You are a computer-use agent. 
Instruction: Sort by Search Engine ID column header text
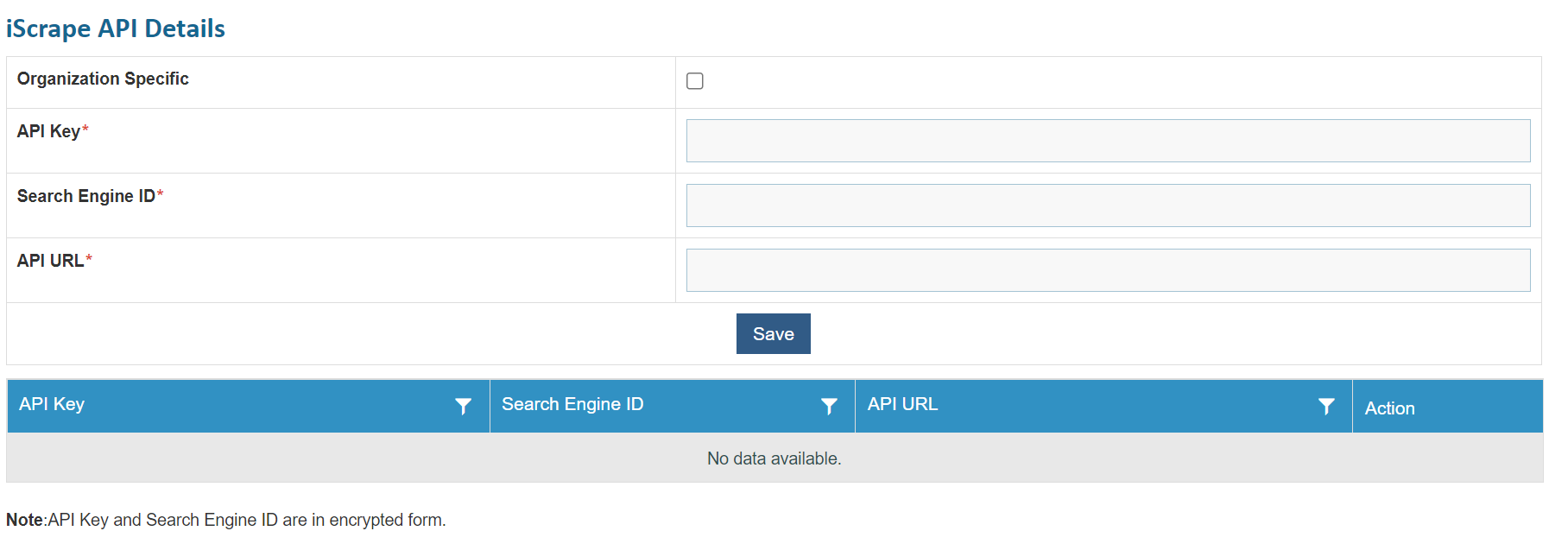[572, 404]
